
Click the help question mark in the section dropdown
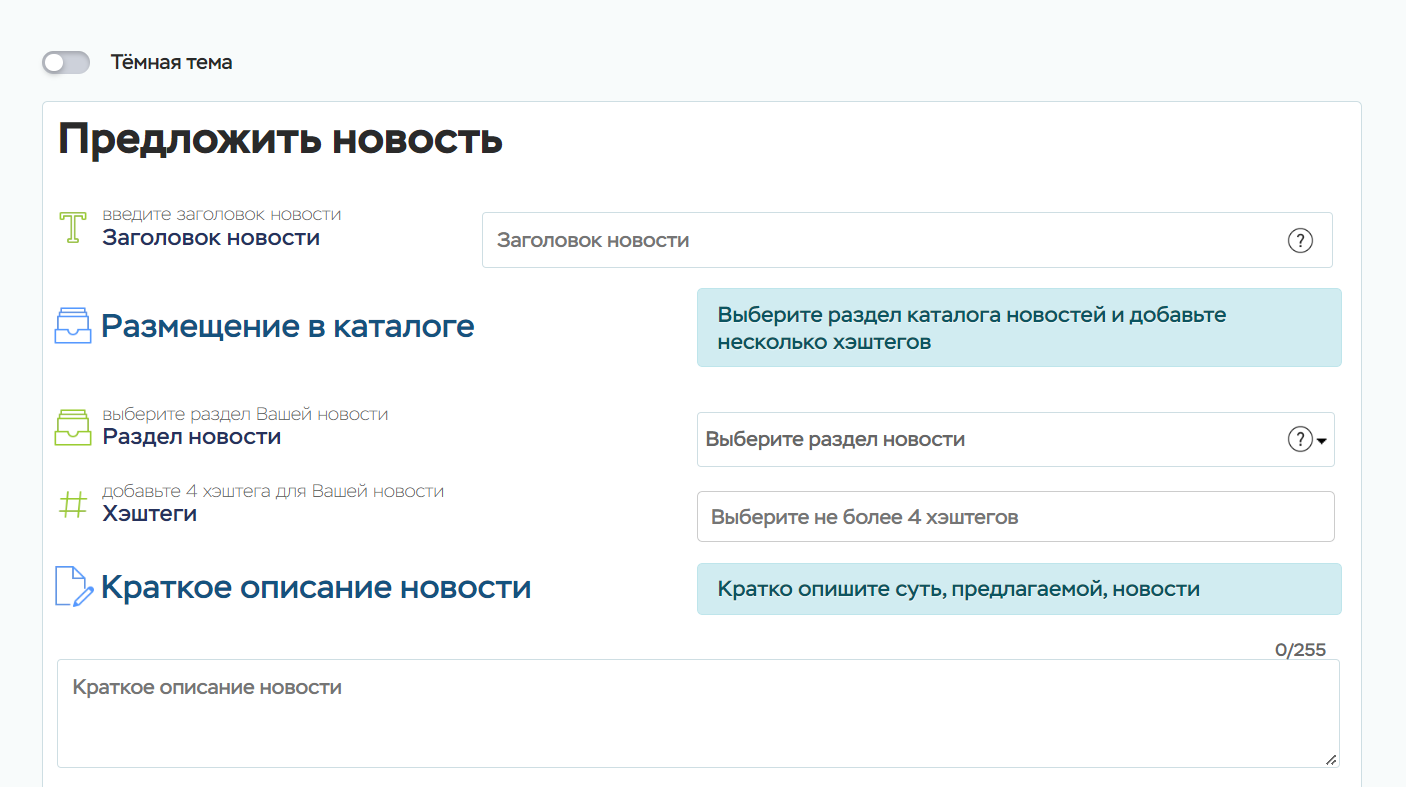[1299, 439]
